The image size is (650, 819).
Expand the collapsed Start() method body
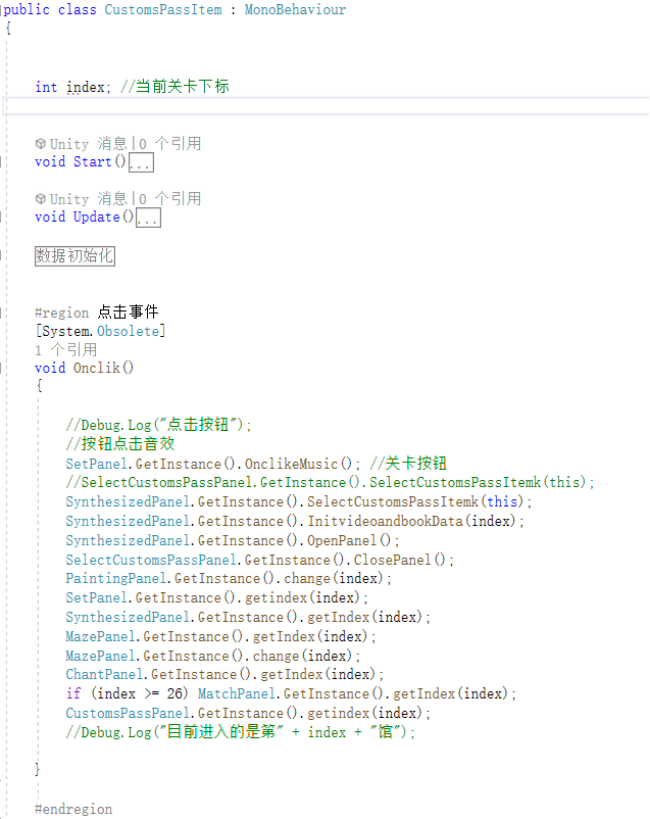point(141,162)
